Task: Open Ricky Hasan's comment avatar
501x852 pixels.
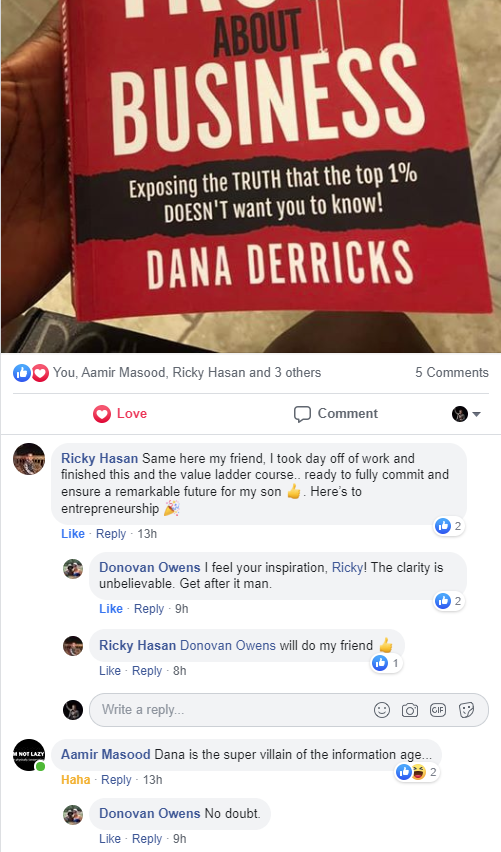Action: 29,459
